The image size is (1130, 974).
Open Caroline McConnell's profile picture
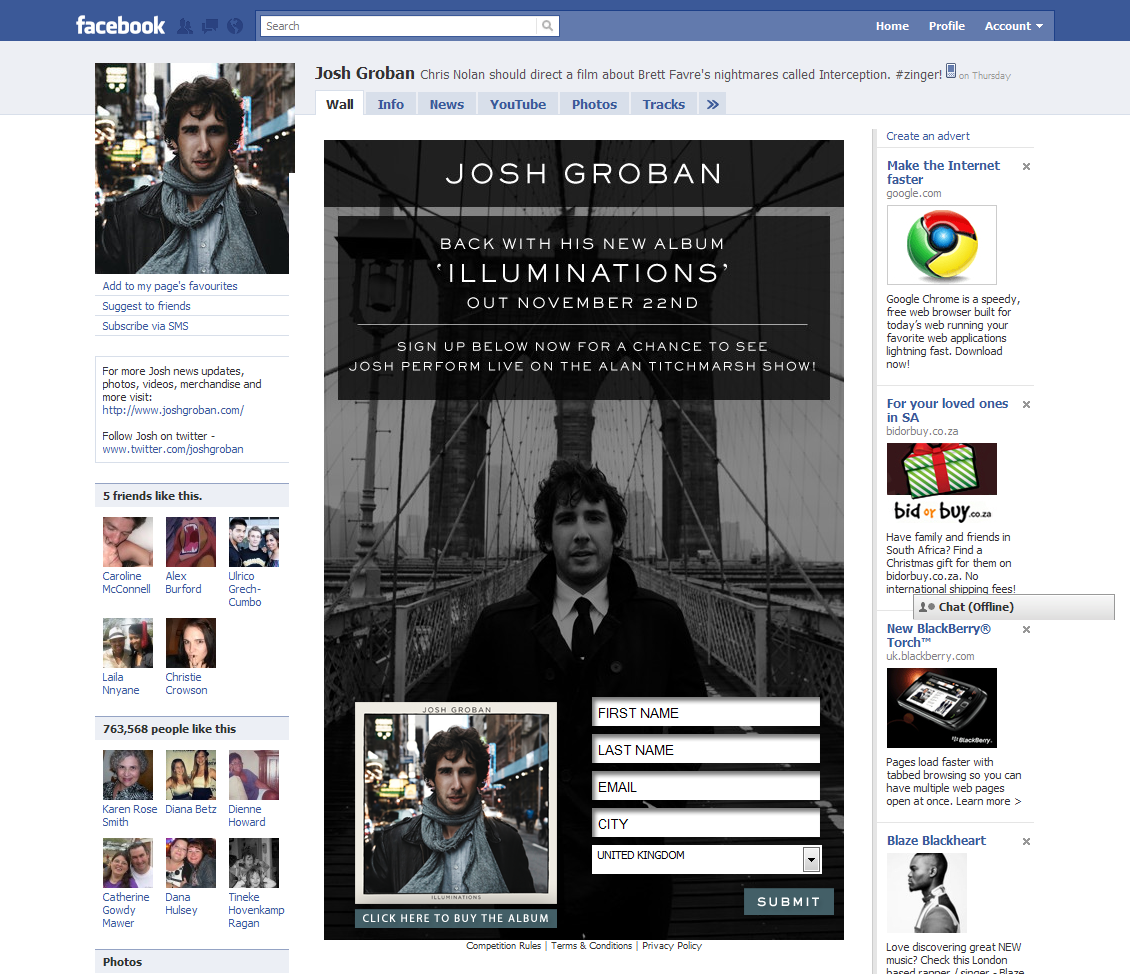[x=128, y=542]
